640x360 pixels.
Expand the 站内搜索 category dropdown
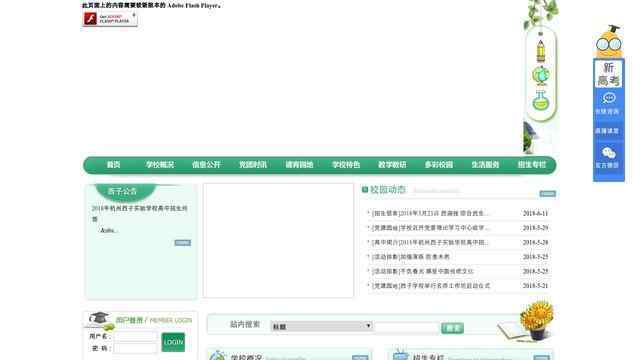321,326
